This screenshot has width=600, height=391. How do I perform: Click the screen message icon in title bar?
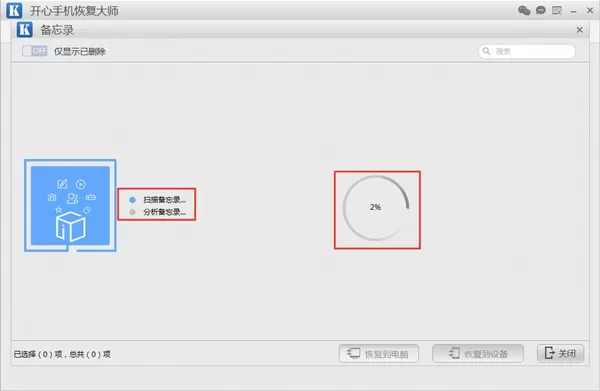click(557, 10)
